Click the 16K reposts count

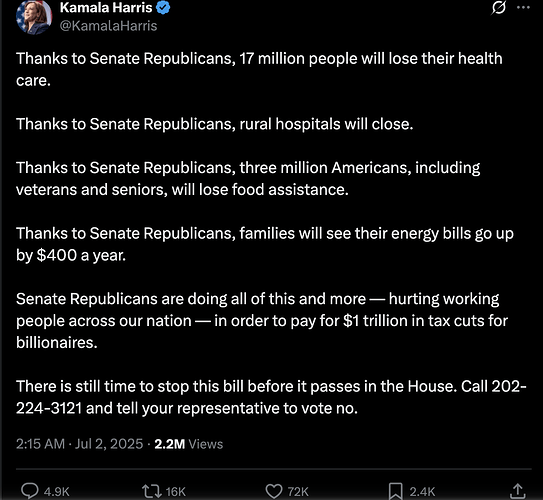pyautogui.click(x=176, y=492)
